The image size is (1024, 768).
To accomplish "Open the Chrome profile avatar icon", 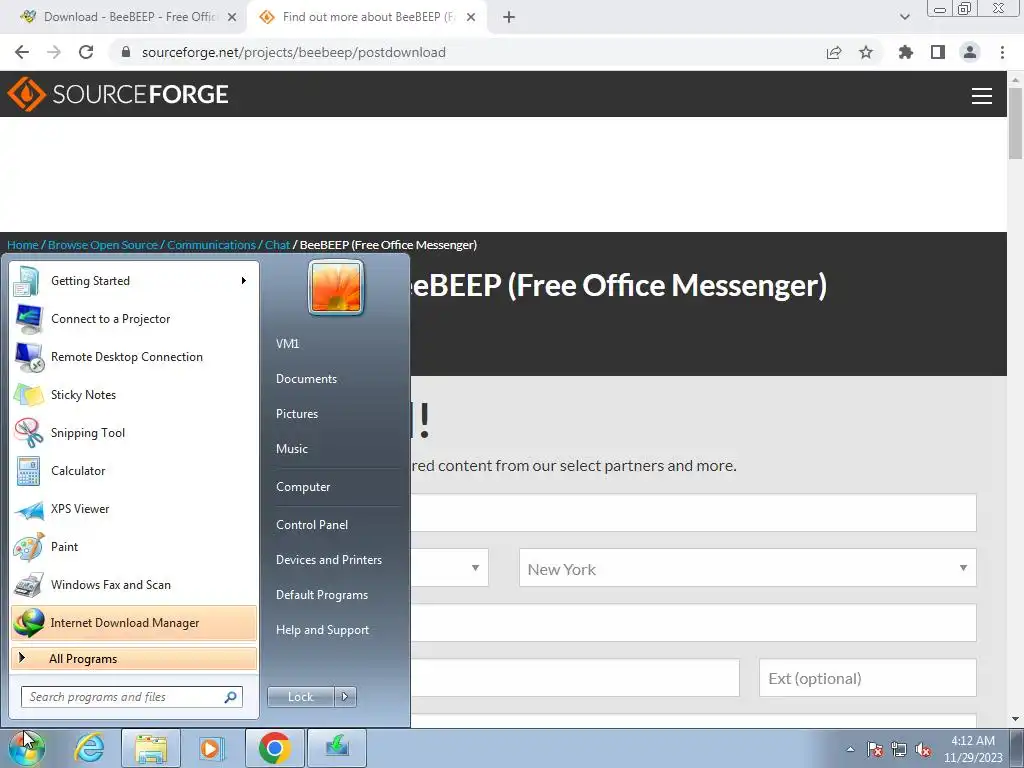I will (970, 52).
